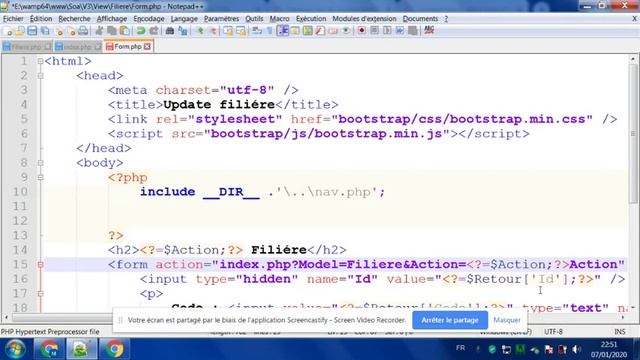Collapse the p block on line 17

click(x=40, y=294)
